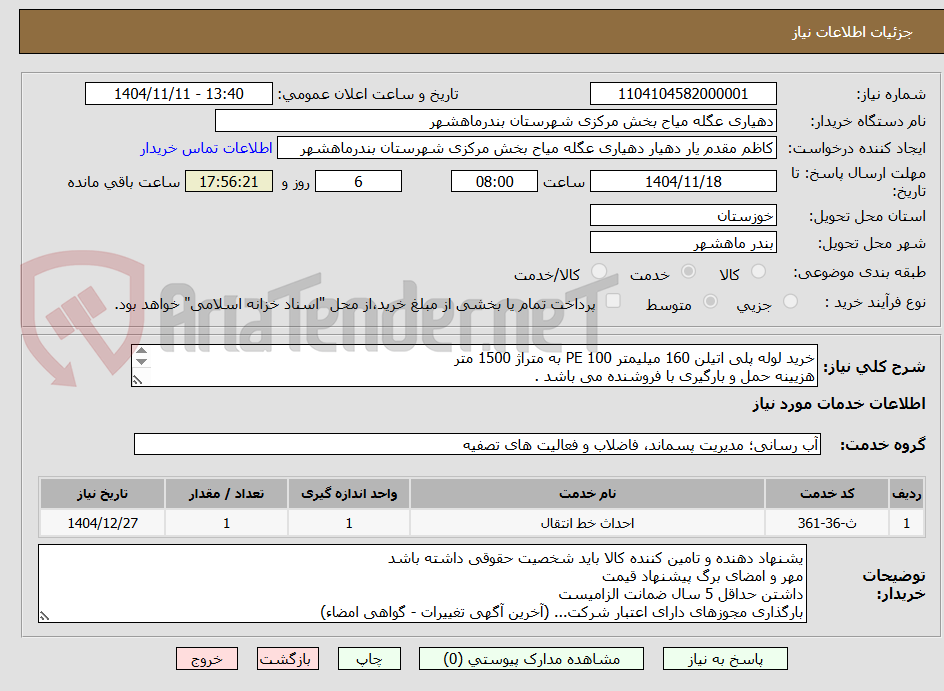Select the کالا radio button

759,272
